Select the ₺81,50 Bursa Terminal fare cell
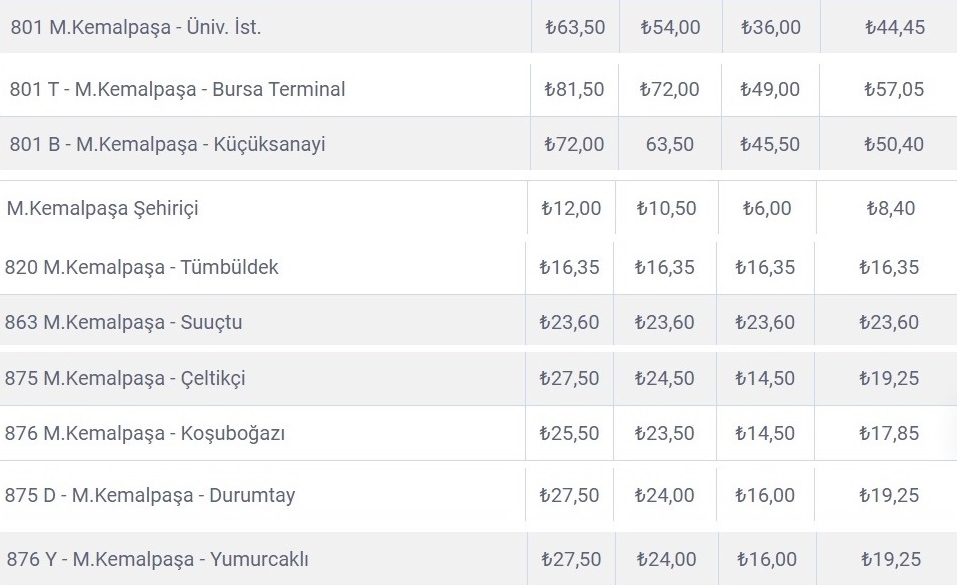 coord(574,89)
